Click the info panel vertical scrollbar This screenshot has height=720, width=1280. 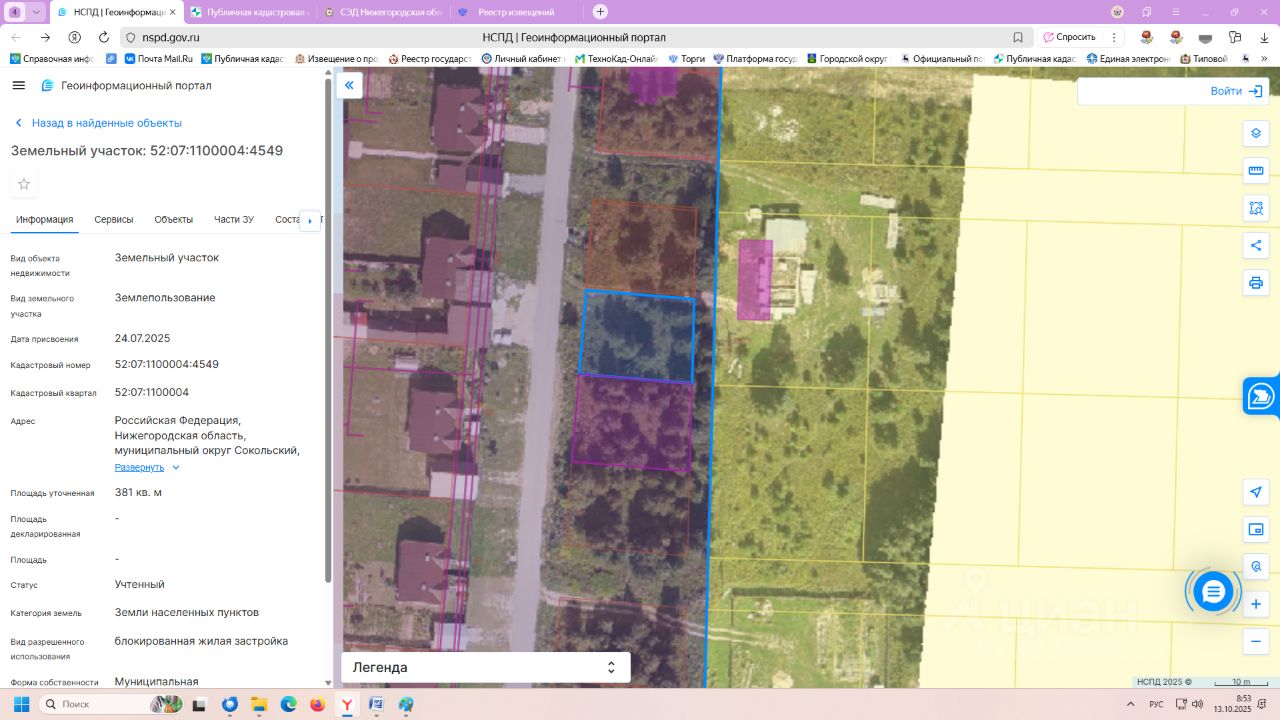click(x=328, y=330)
